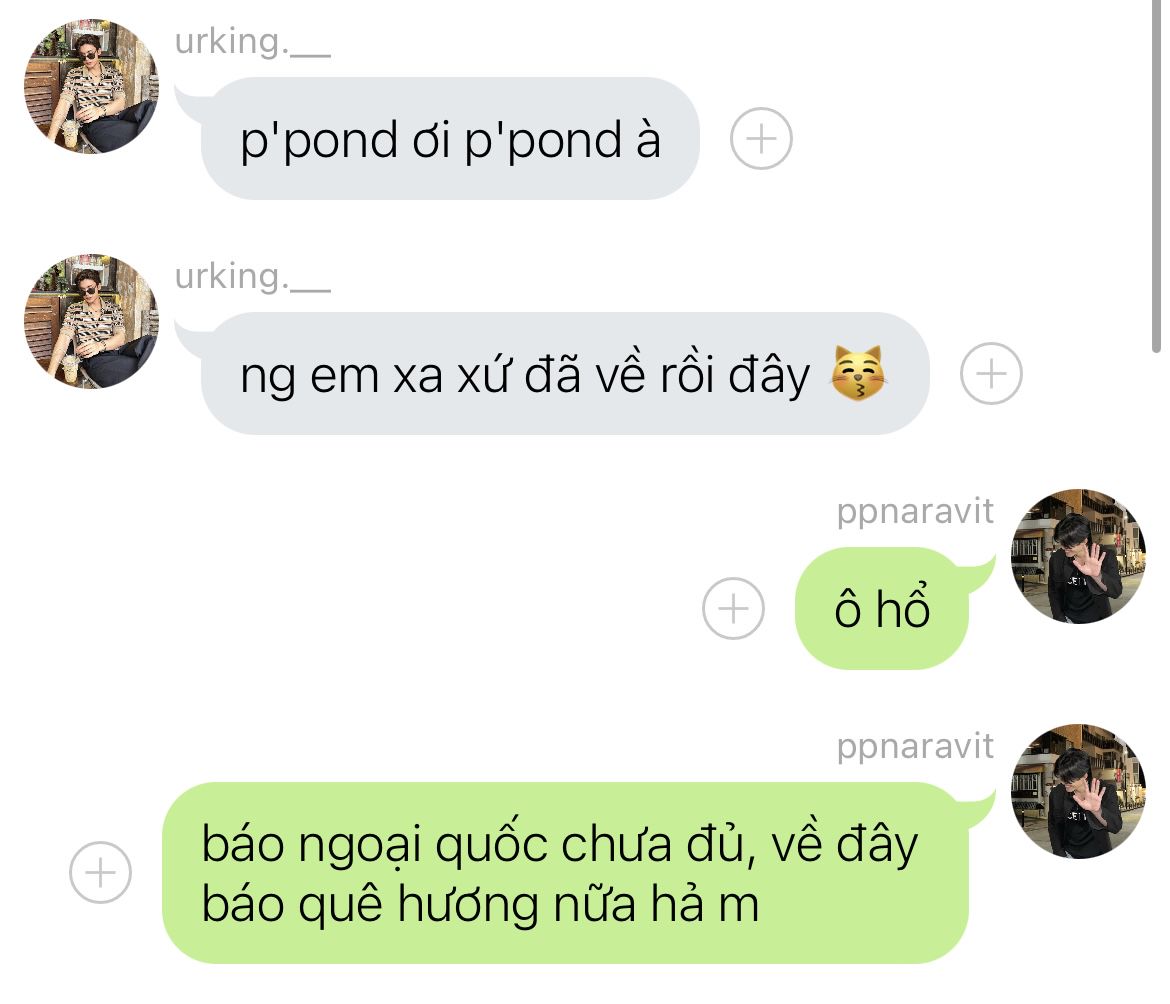Open reaction plus beside "ô hổ" bubble

tap(733, 609)
